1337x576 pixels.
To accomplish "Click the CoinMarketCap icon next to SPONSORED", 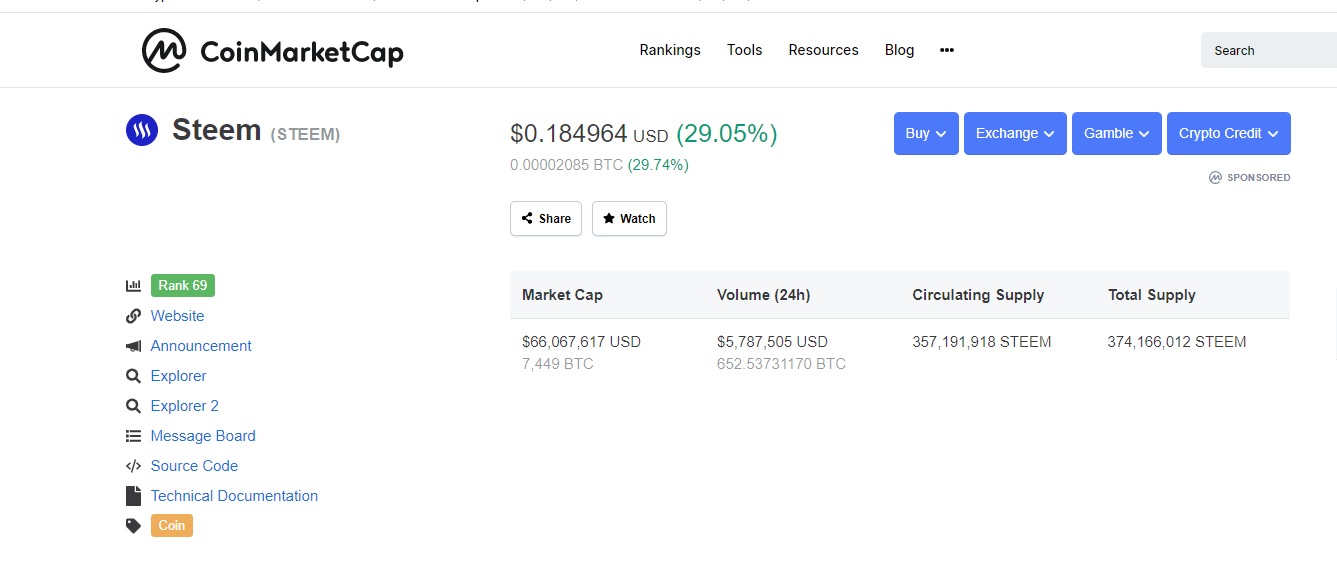I will point(1215,177).
